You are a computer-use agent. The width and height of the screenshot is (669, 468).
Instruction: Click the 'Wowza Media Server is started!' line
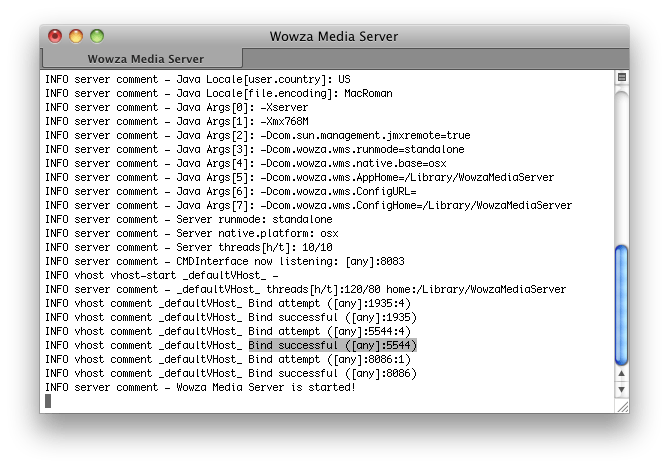point(201,387)
